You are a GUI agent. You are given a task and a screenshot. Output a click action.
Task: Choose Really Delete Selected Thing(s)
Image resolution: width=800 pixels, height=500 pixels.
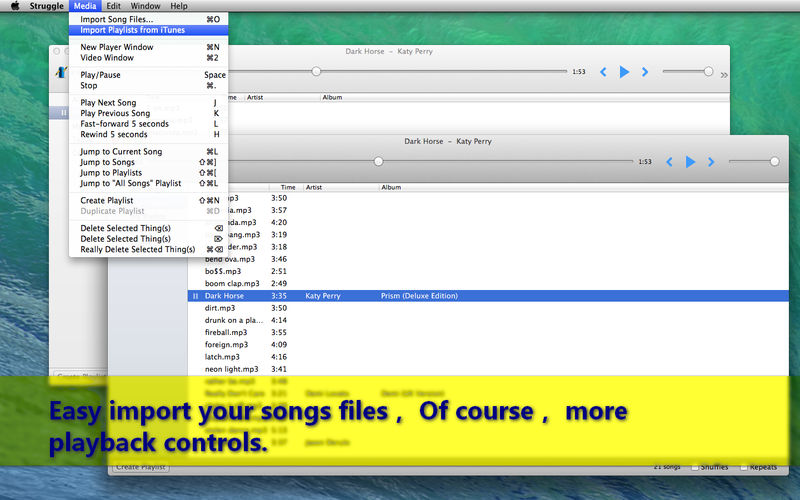[148, 249]
